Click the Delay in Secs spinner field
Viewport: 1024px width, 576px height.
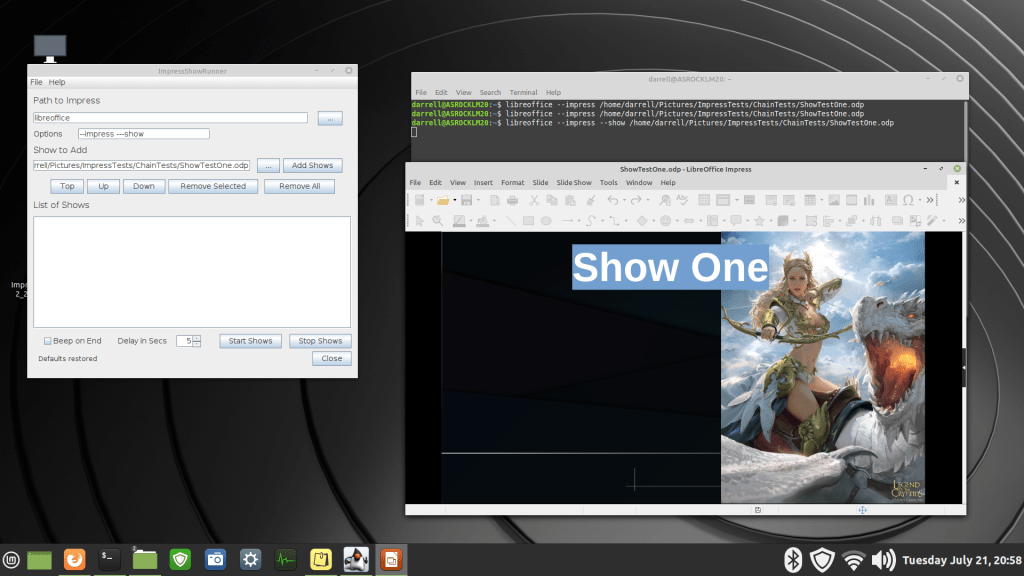(184, 341)
